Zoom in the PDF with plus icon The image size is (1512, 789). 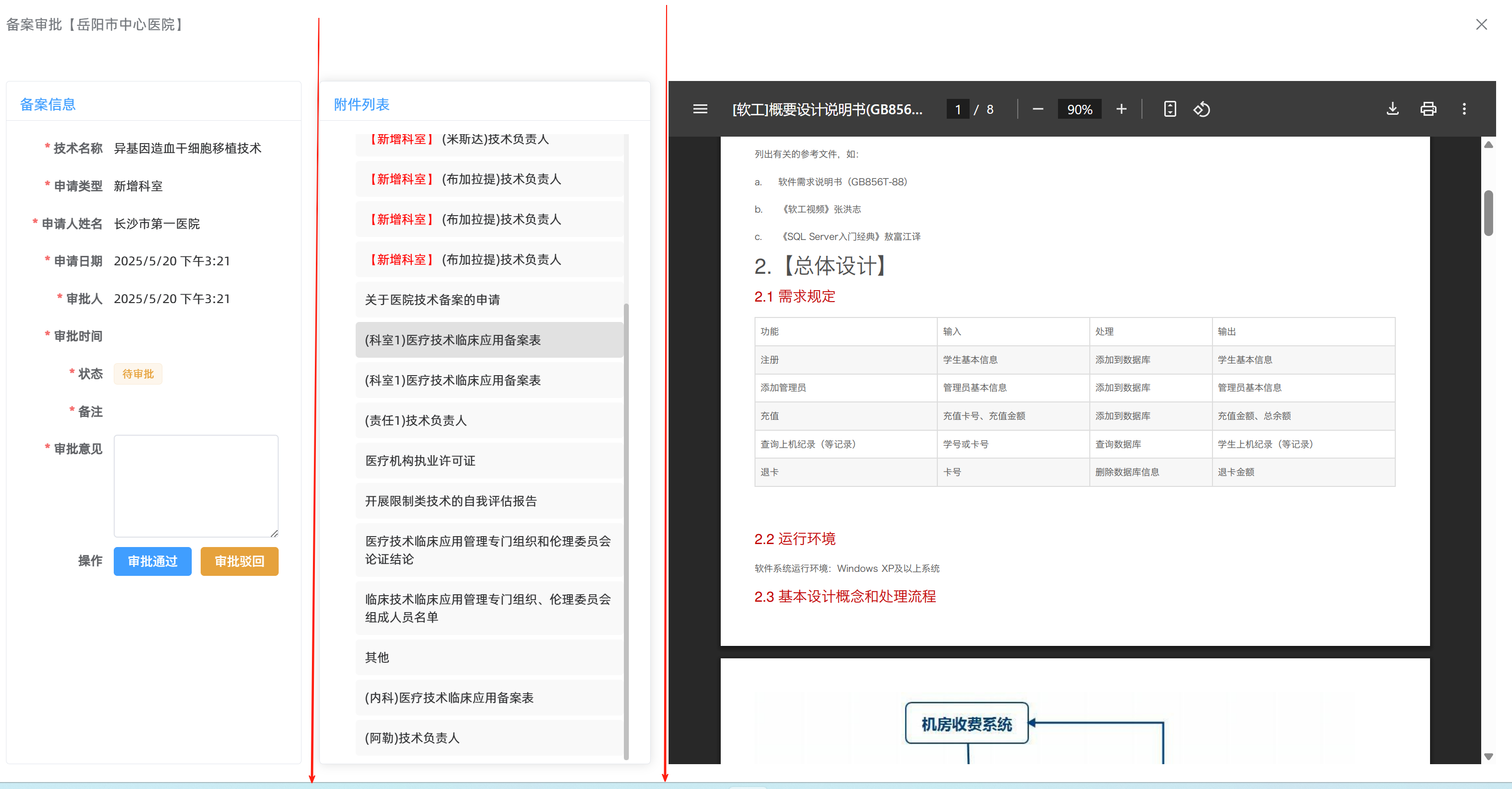tap(1121, 109)
